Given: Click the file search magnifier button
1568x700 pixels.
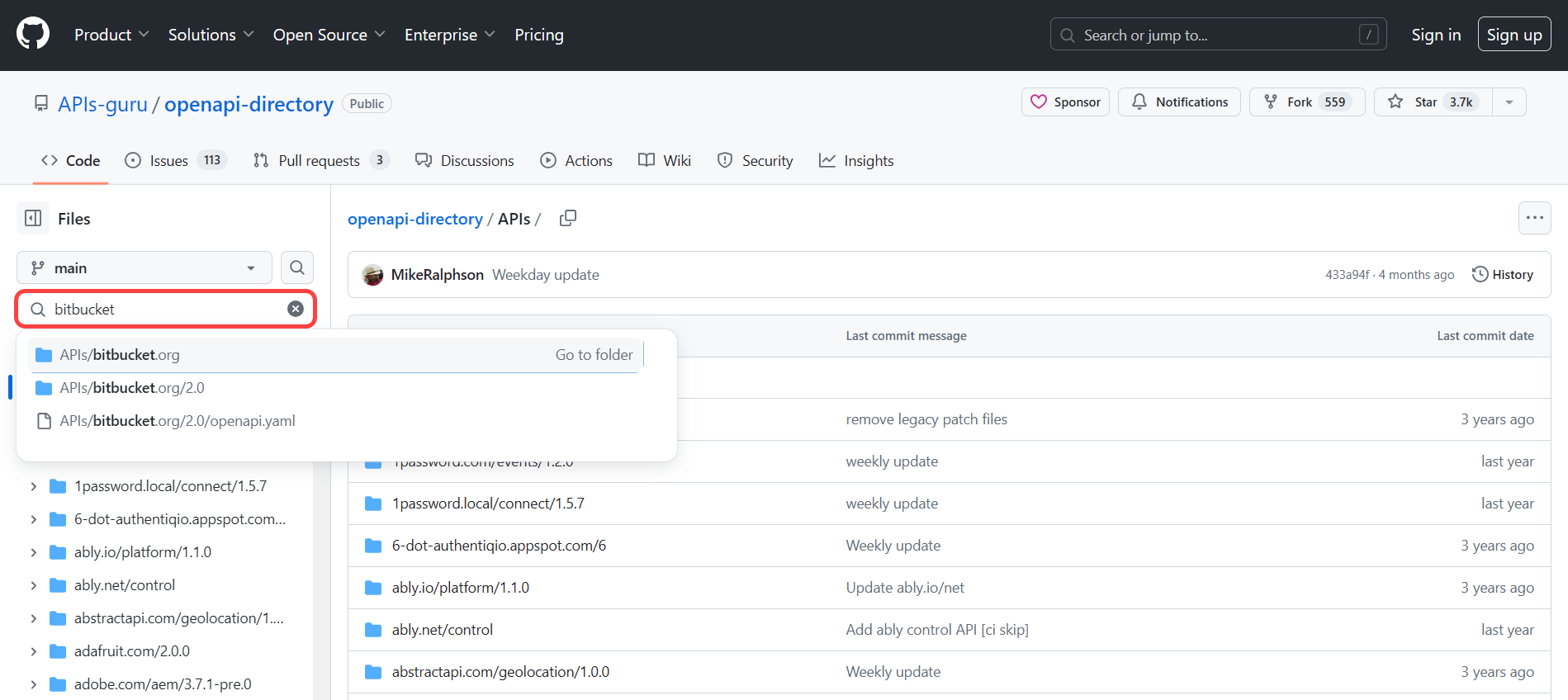Looking at the screenshot, I should tap(297, 268).
